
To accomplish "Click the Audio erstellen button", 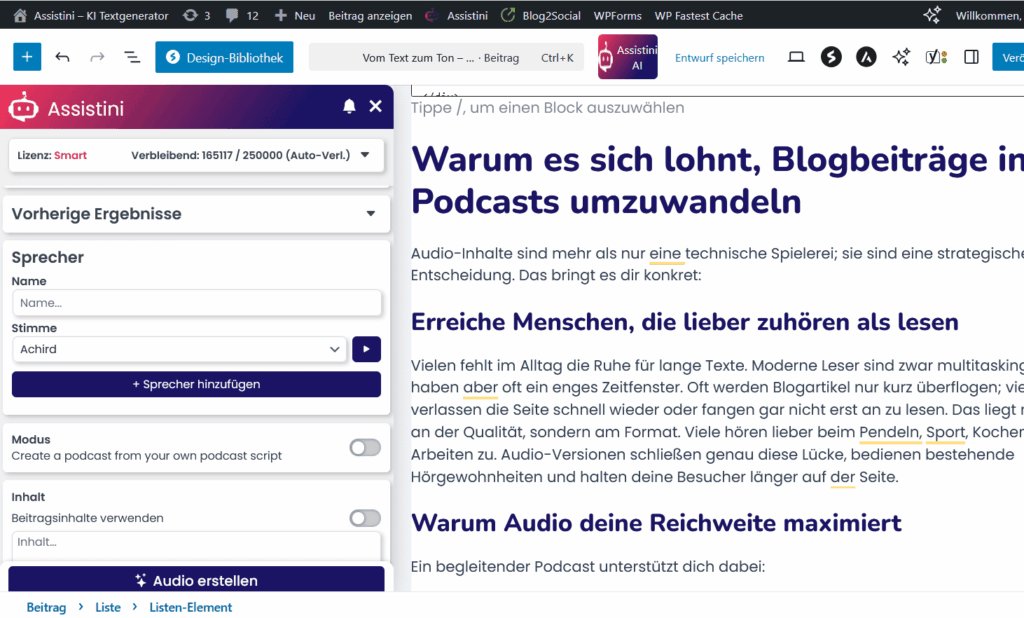I will point(196,580).
